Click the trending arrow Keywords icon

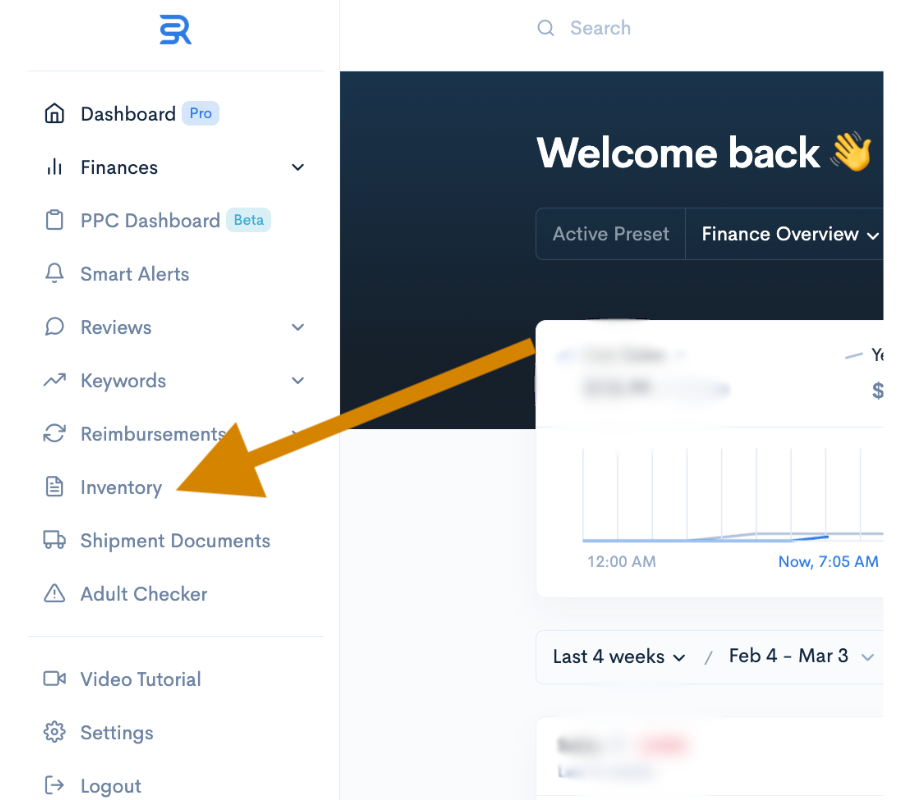[x=54, y=381]
